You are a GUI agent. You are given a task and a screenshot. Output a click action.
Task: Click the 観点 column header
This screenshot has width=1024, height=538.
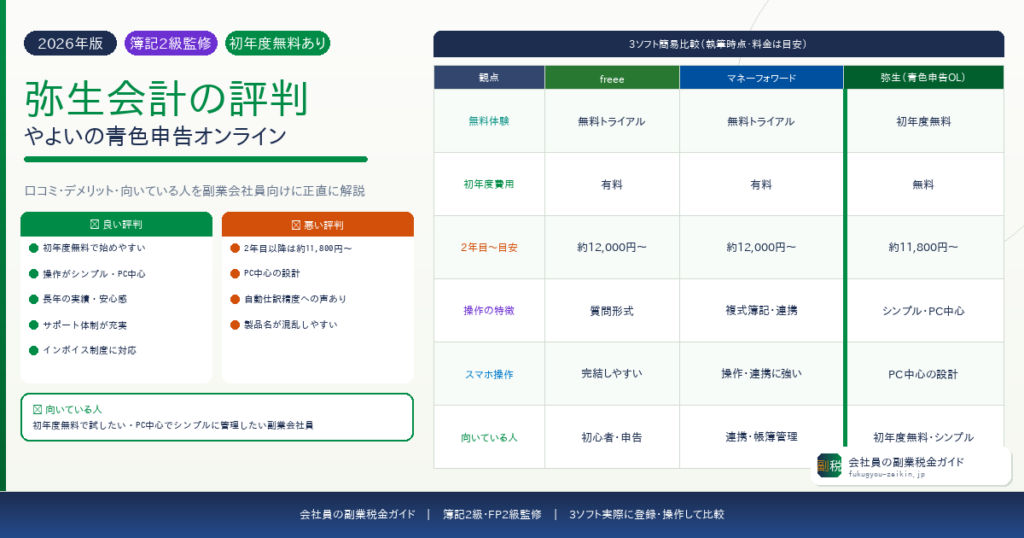coord(489,77)
